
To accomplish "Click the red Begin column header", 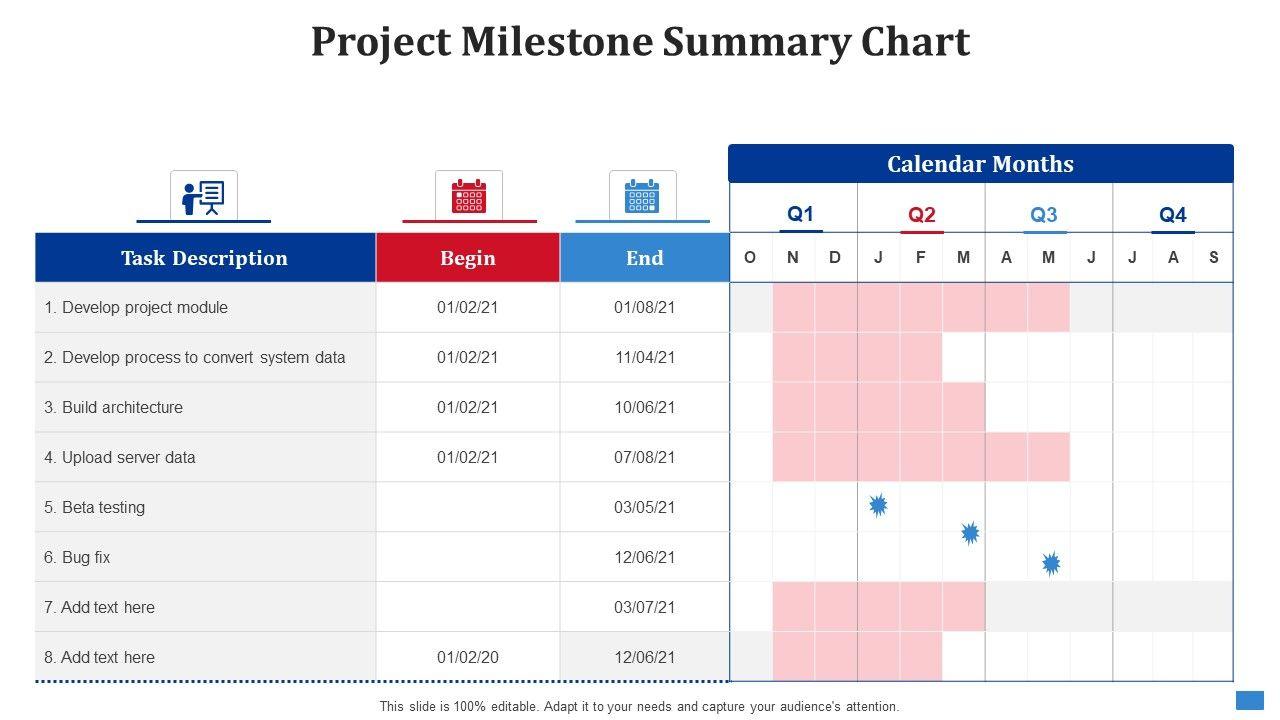I will point(468,258).
